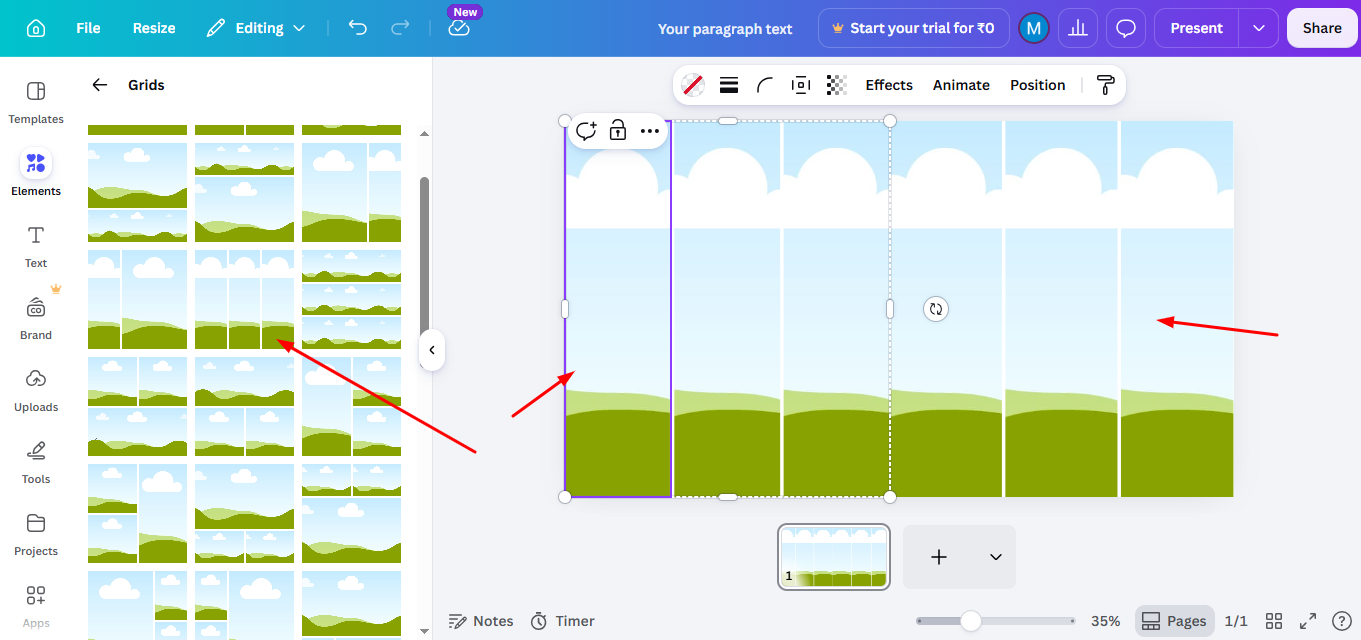Select page 1 thumbnail
The width and height of the screenshot is (1361, 640).
tap(834, 557)
